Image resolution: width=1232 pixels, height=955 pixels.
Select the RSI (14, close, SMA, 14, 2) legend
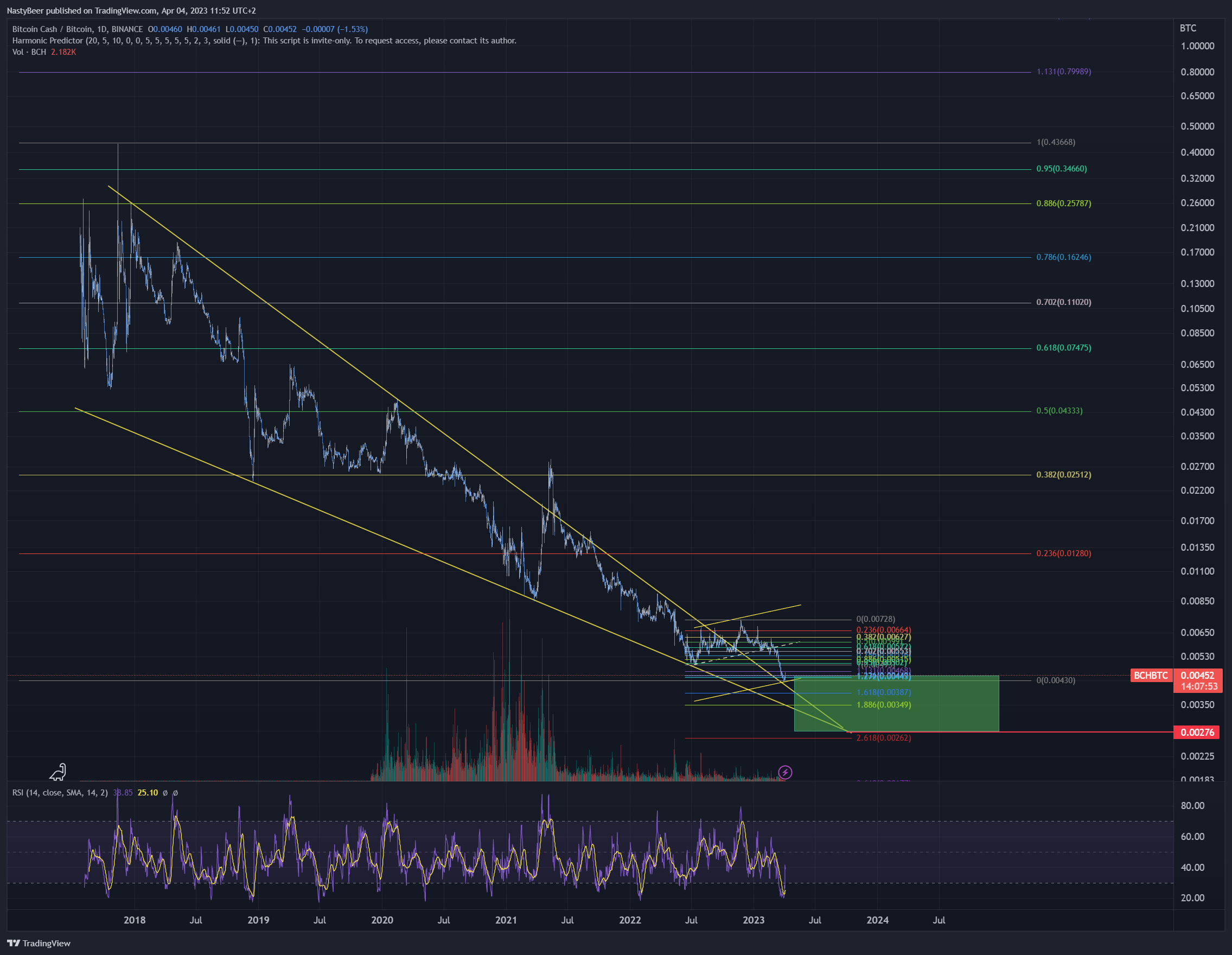point(60,793)
